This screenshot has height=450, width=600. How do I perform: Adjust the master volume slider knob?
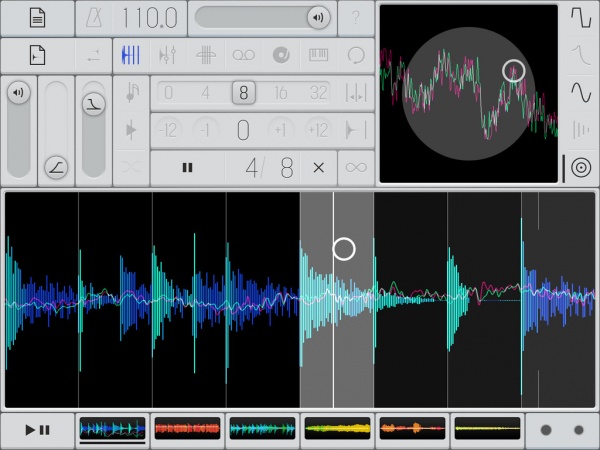click(318, 18)
